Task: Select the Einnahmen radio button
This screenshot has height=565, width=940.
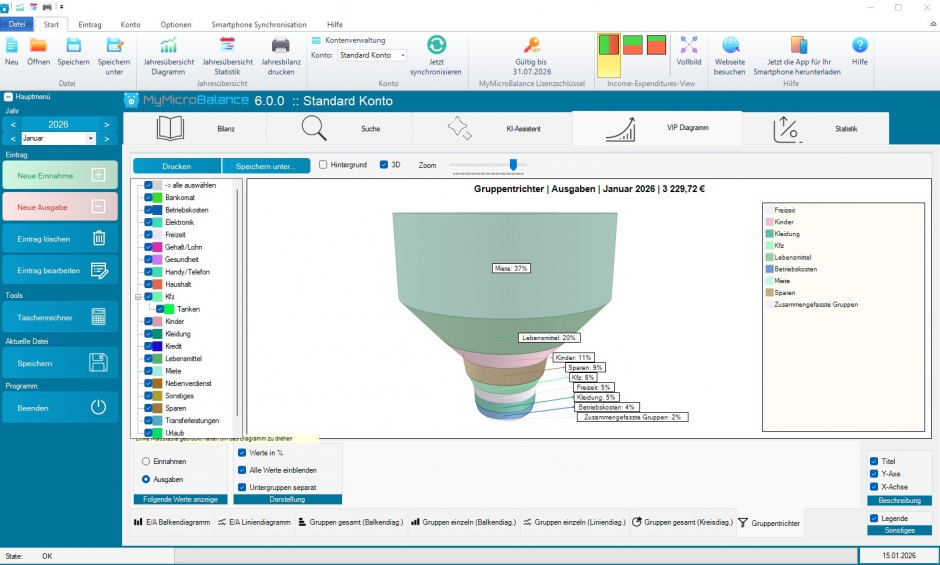Action: pyautogui.click(x=147, y=461)
